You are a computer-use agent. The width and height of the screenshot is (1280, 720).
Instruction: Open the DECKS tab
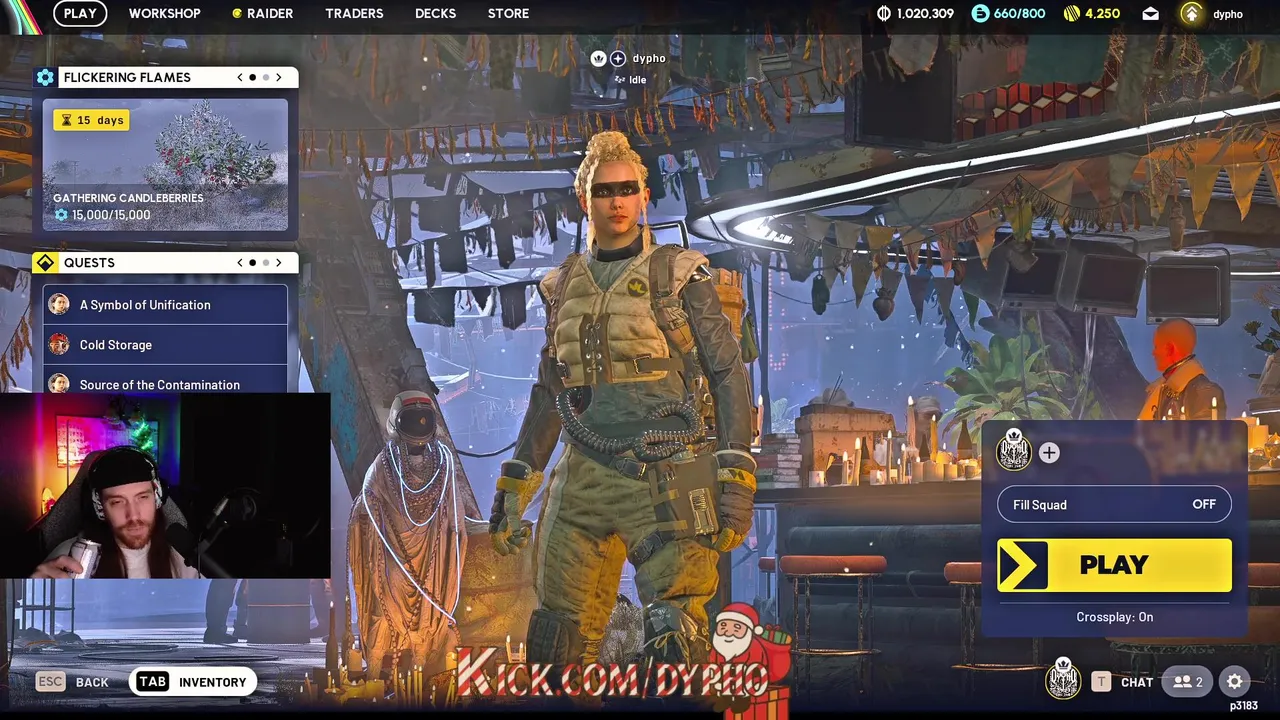coord(435,13)
